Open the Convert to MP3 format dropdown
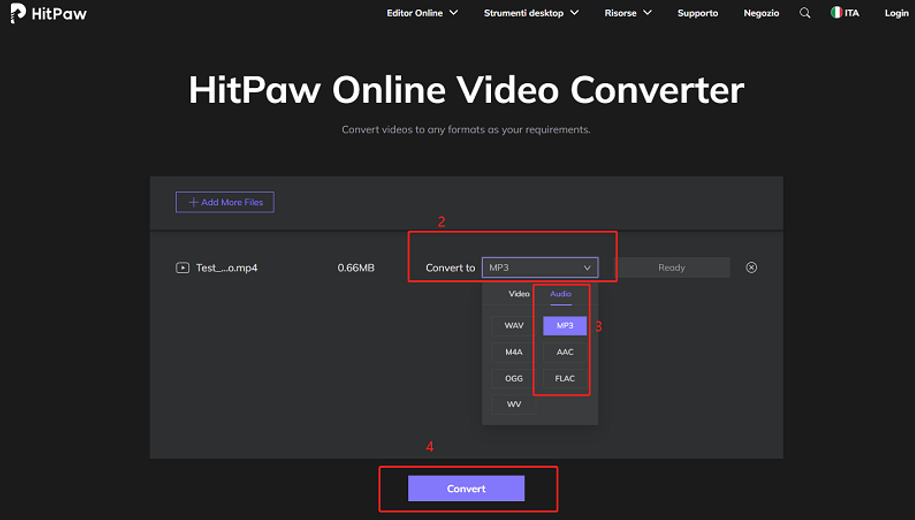 tap(540, 267)
